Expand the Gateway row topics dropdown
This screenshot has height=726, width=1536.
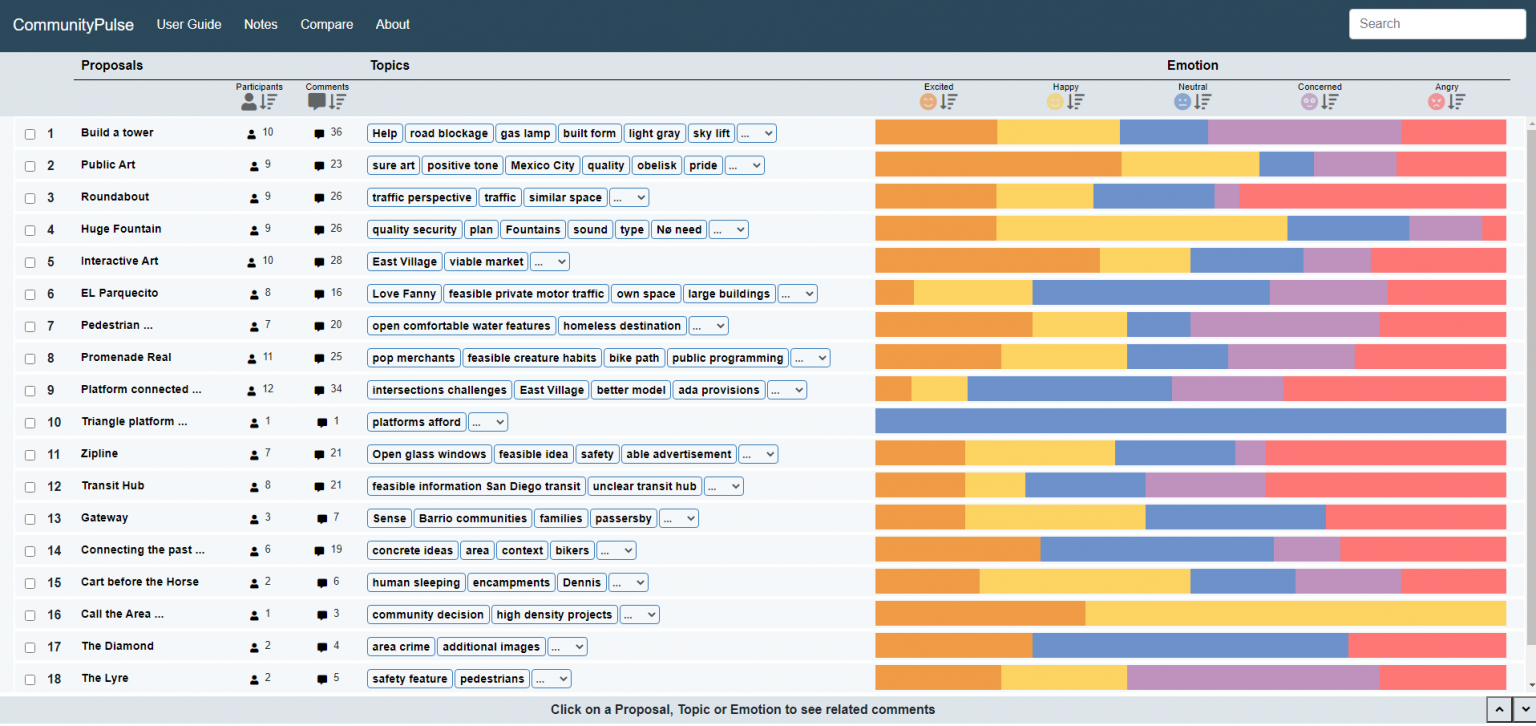679,518
